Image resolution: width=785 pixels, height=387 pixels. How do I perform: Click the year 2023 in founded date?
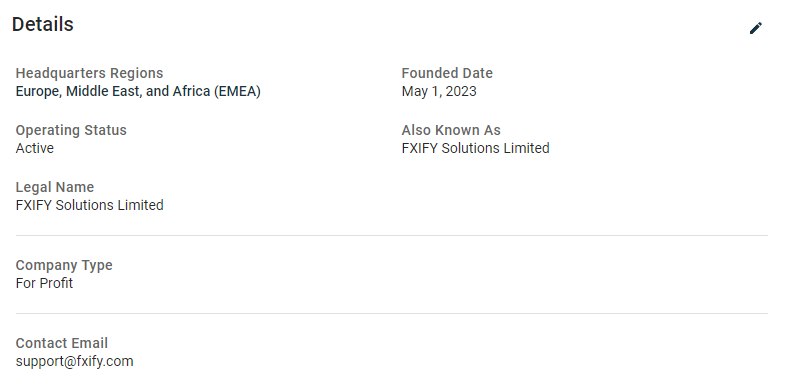coord(461,92)
